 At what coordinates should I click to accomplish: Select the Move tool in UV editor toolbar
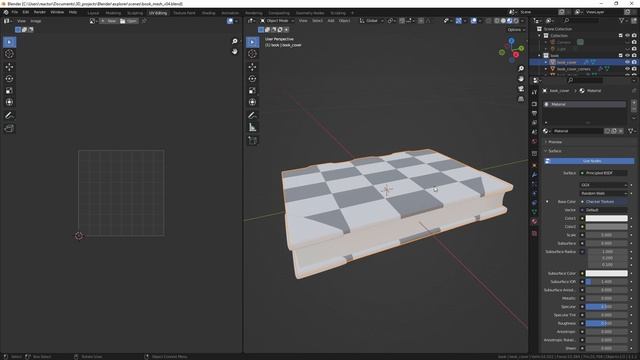coord(9,67)
